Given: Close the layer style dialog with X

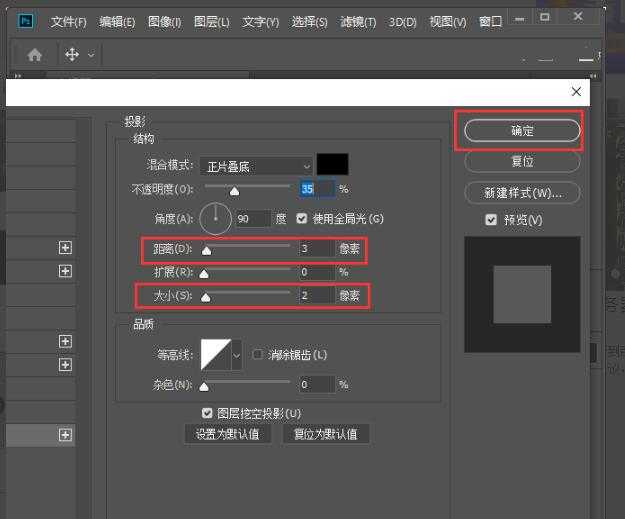Looking at the screenshot, I should pyautogui.click(x=576, y=91).
